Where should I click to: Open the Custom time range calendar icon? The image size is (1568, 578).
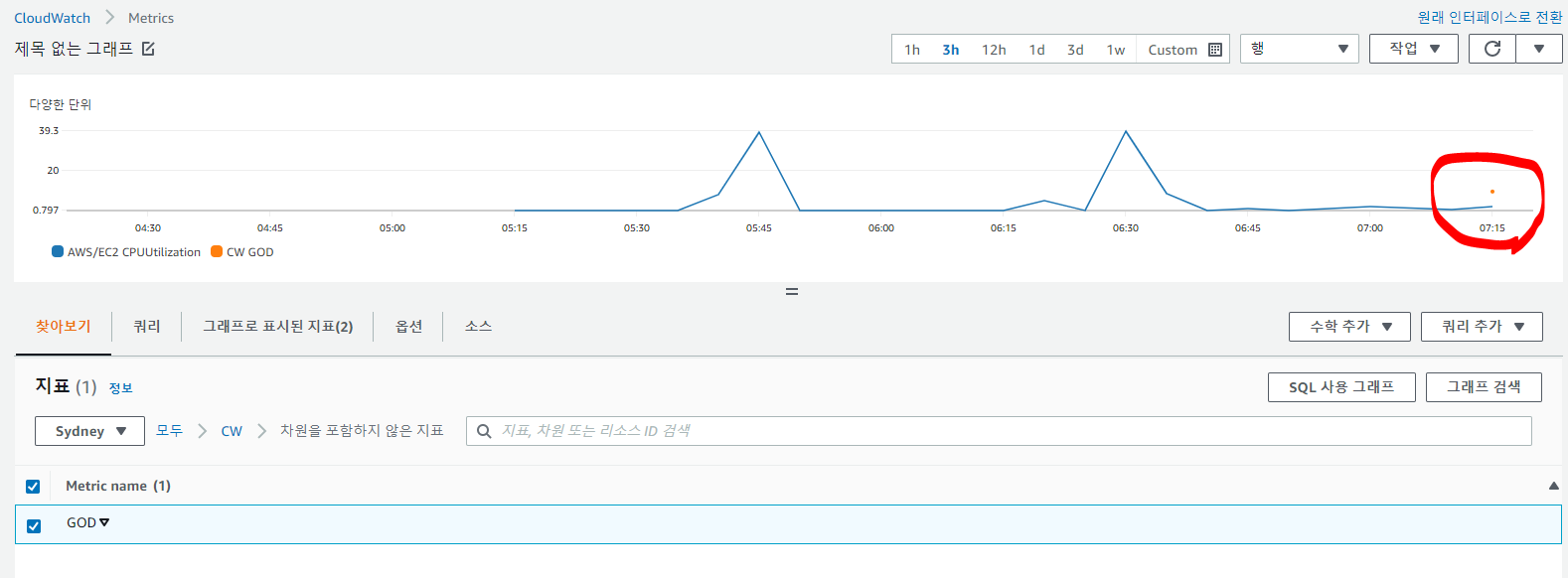[1215, 50]
